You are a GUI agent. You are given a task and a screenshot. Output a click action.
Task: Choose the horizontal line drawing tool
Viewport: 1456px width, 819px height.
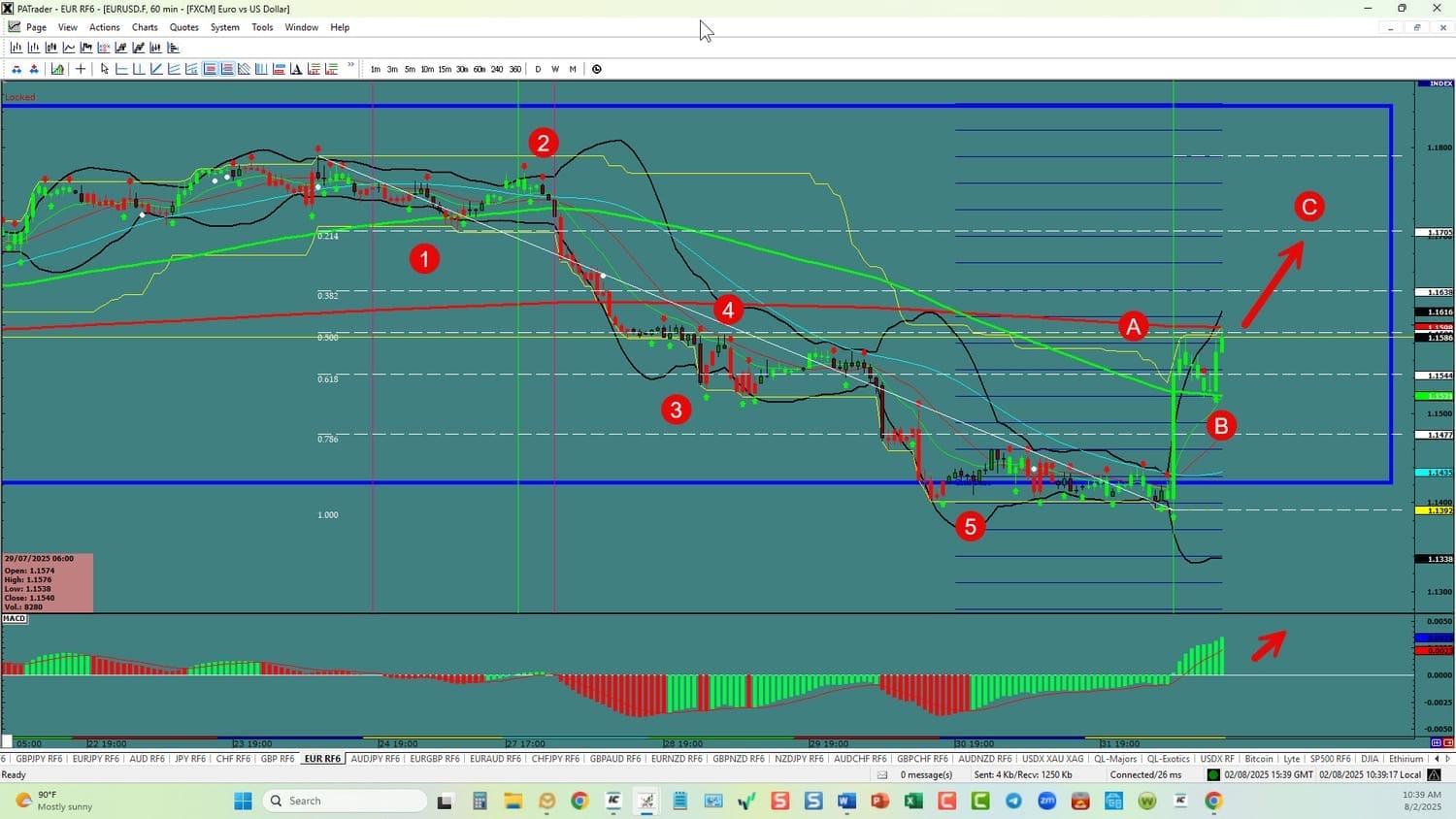tap(121, 69)
